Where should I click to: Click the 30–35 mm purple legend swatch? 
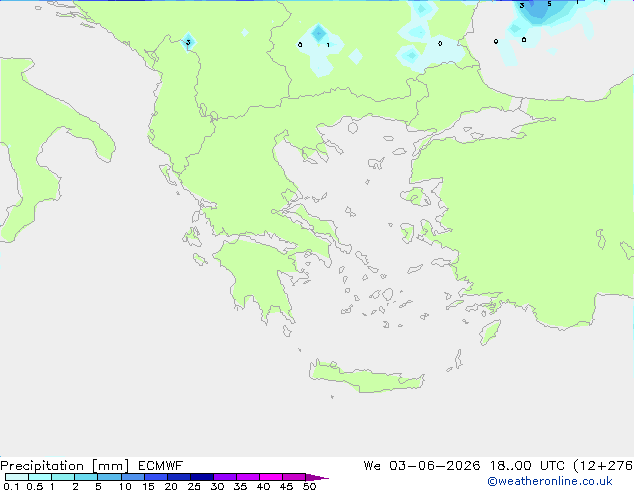(224, 477)
